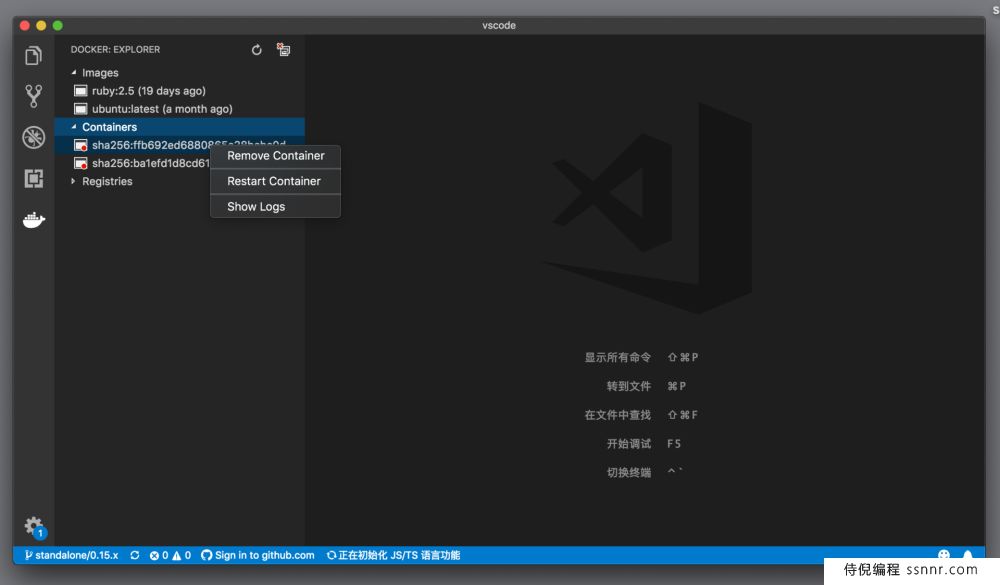Select container sha256:ffb692ed6880
Image resolution: width=1000 pixels, height=585 pixels.
click(x=180, y=145)
